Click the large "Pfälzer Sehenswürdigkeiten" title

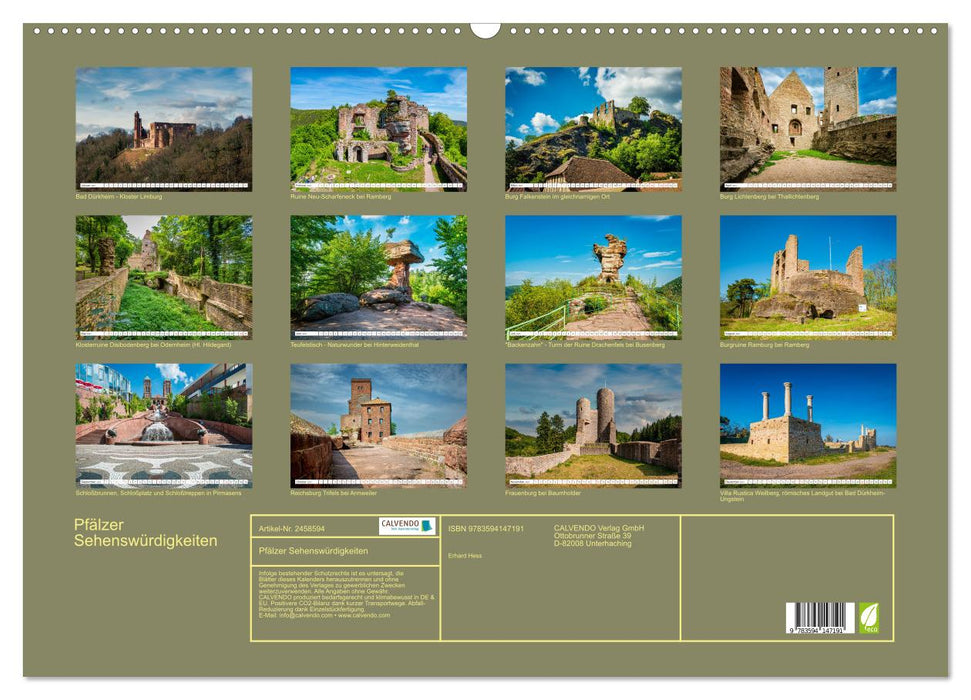pos(146,533)
